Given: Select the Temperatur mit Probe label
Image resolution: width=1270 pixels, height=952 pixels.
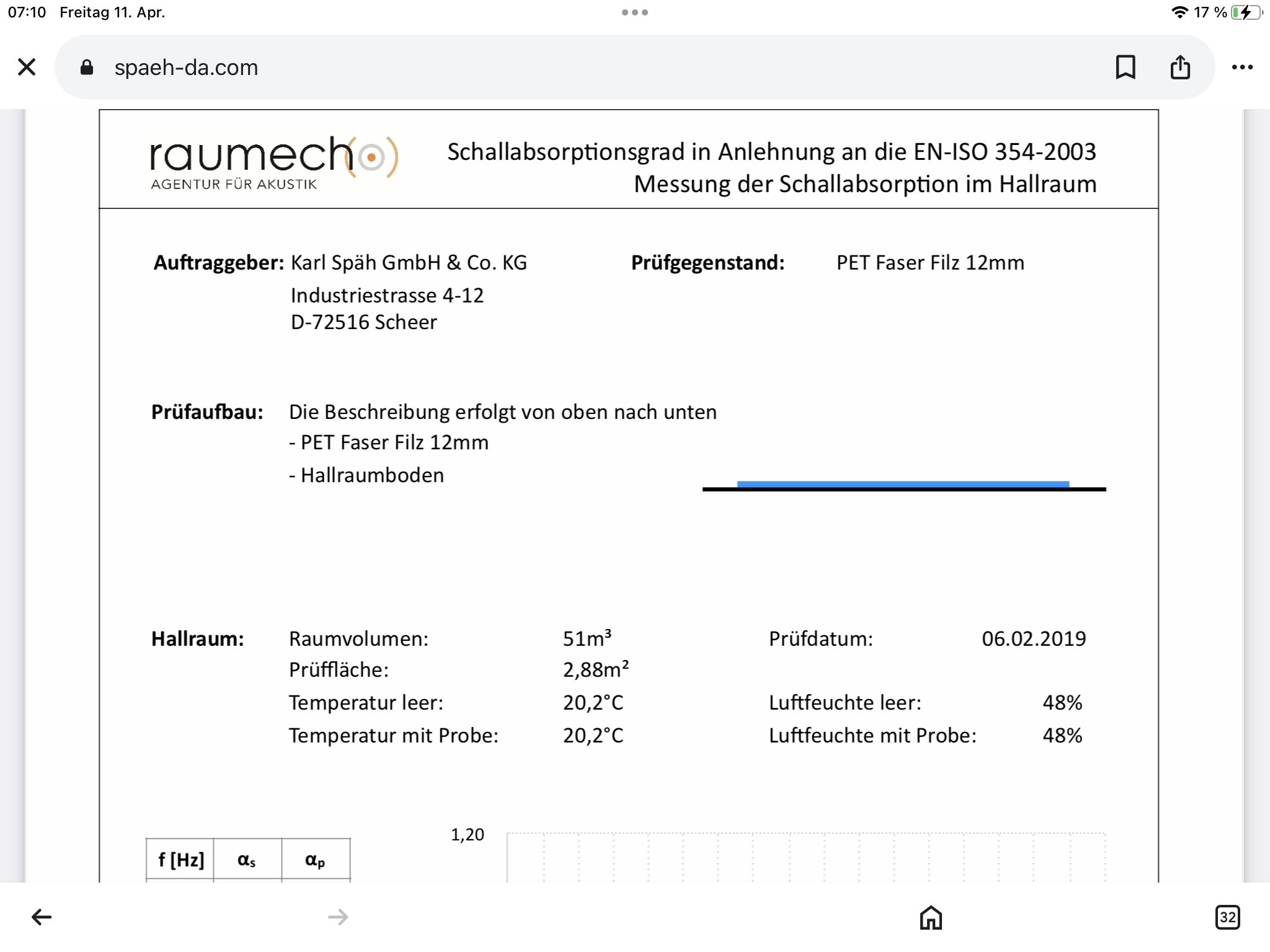Looking at the screenshot, I should pos(394,736).
